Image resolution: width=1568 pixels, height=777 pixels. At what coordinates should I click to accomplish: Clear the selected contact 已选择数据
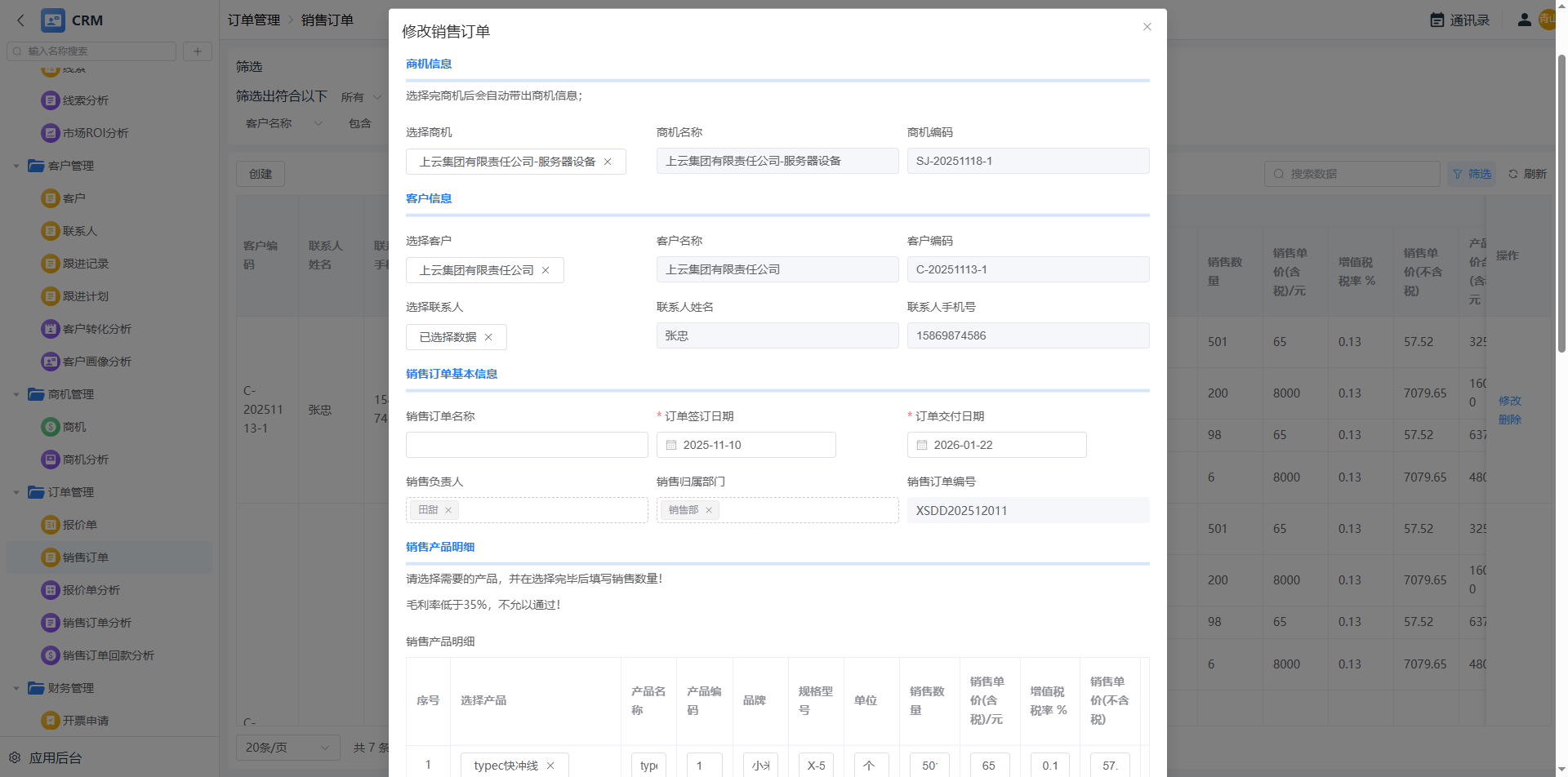tap(488, 337)
